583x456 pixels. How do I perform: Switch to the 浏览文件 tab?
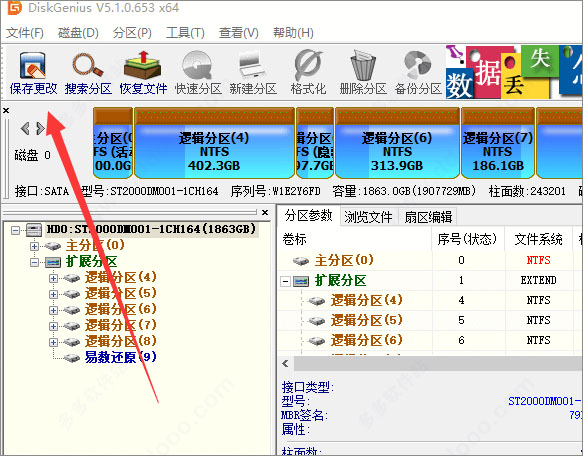(368, 217)
